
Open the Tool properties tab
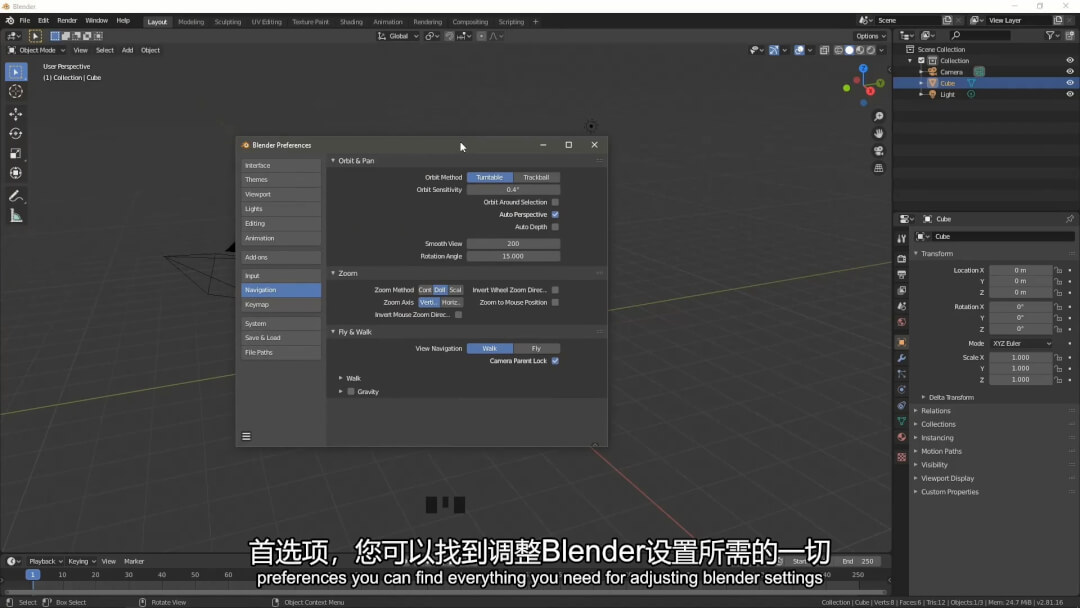coord(902,238)
